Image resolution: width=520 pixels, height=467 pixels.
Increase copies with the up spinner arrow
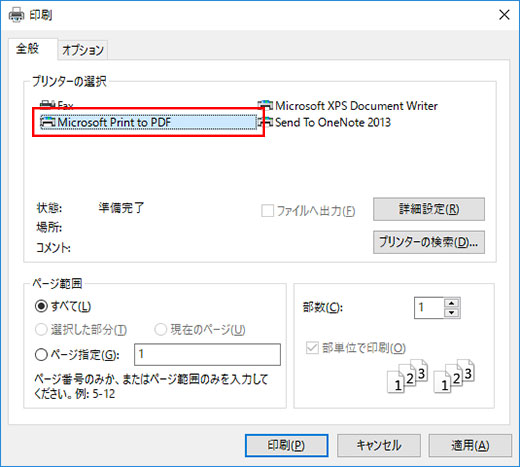452,303
